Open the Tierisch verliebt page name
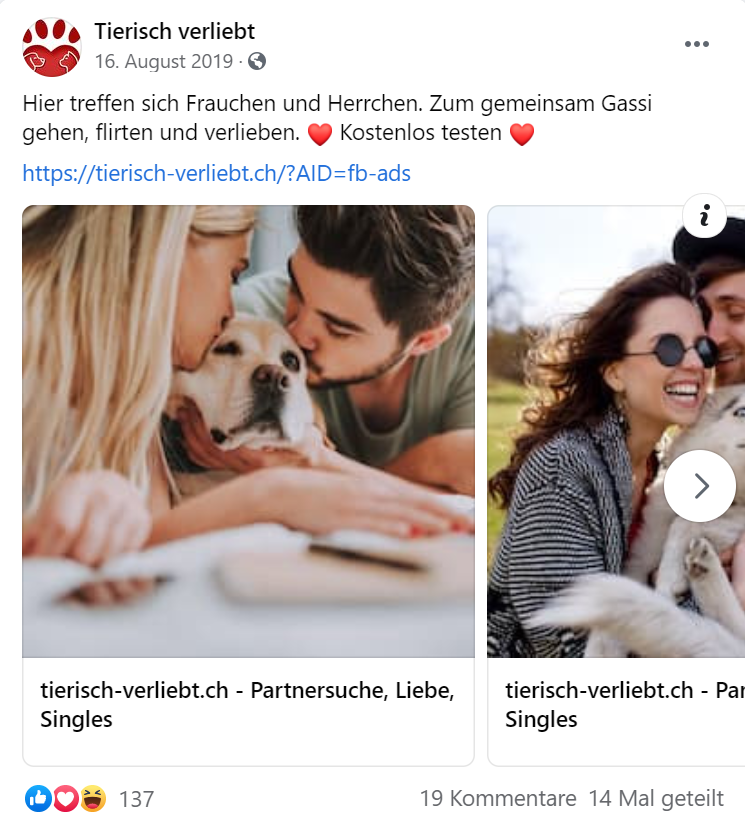745x825 pixels. tap(175, 32)
